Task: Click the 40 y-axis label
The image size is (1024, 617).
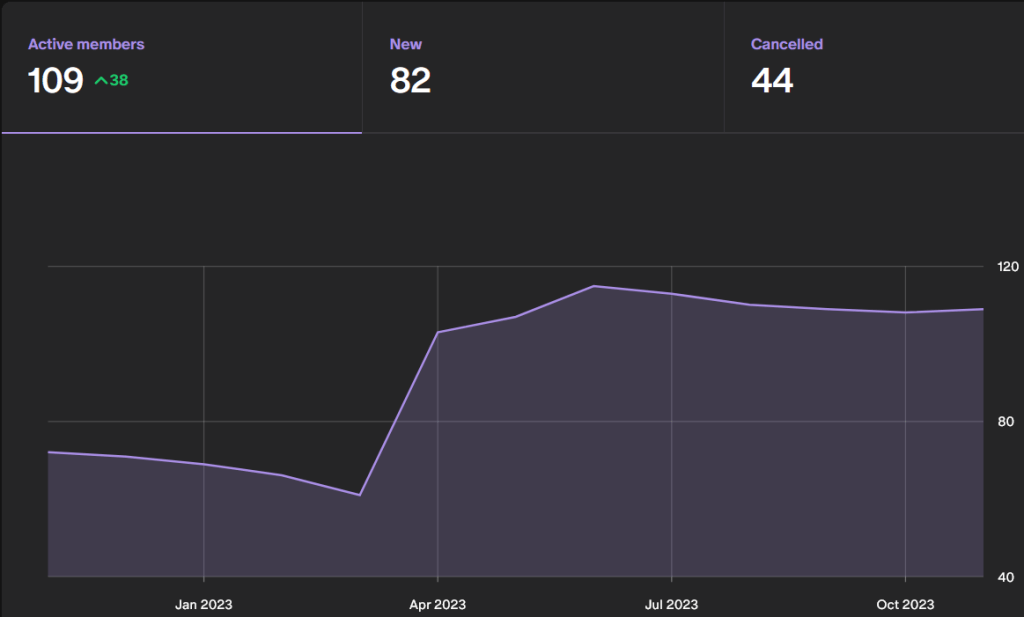Action: [x=1006, y=577]
